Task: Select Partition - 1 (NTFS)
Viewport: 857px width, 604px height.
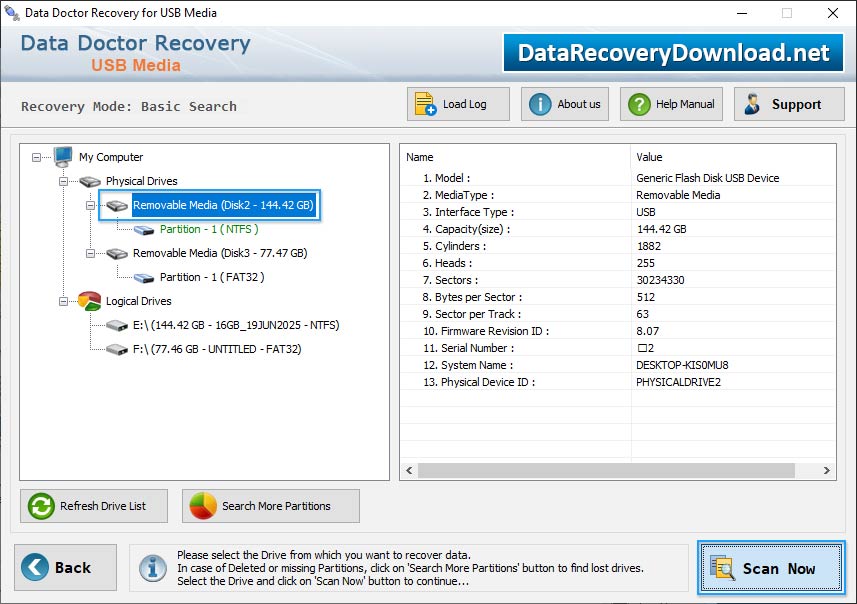Action: tap(209, 229)
